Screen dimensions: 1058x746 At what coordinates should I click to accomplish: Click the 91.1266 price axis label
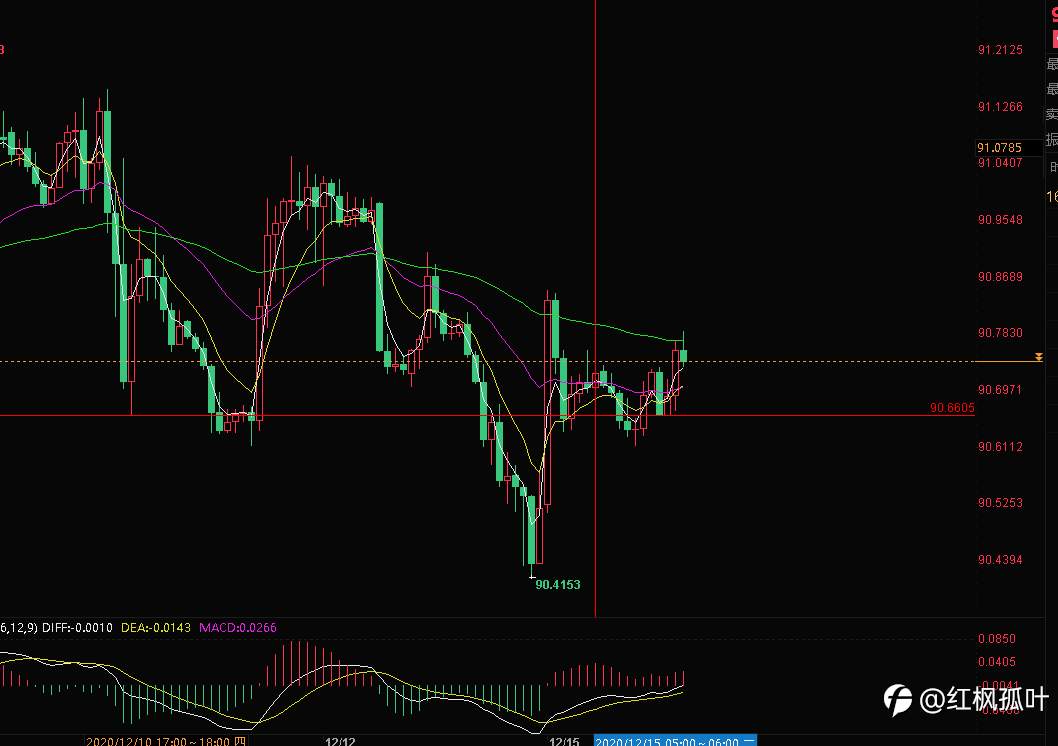(1000, 107)
